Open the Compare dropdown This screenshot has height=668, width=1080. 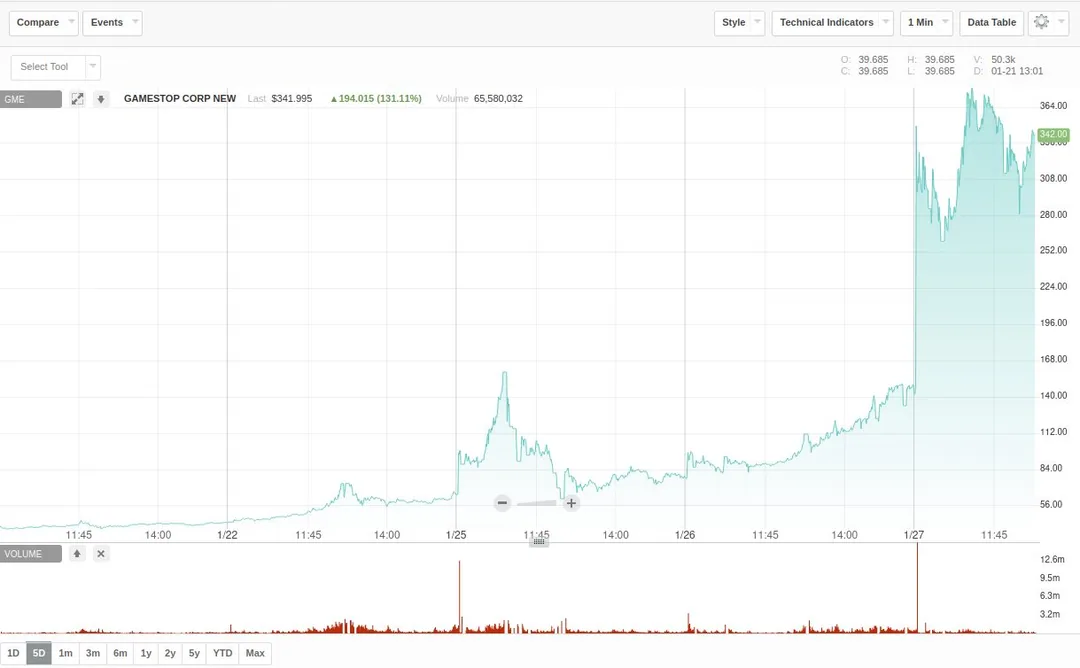pos(43,23)
